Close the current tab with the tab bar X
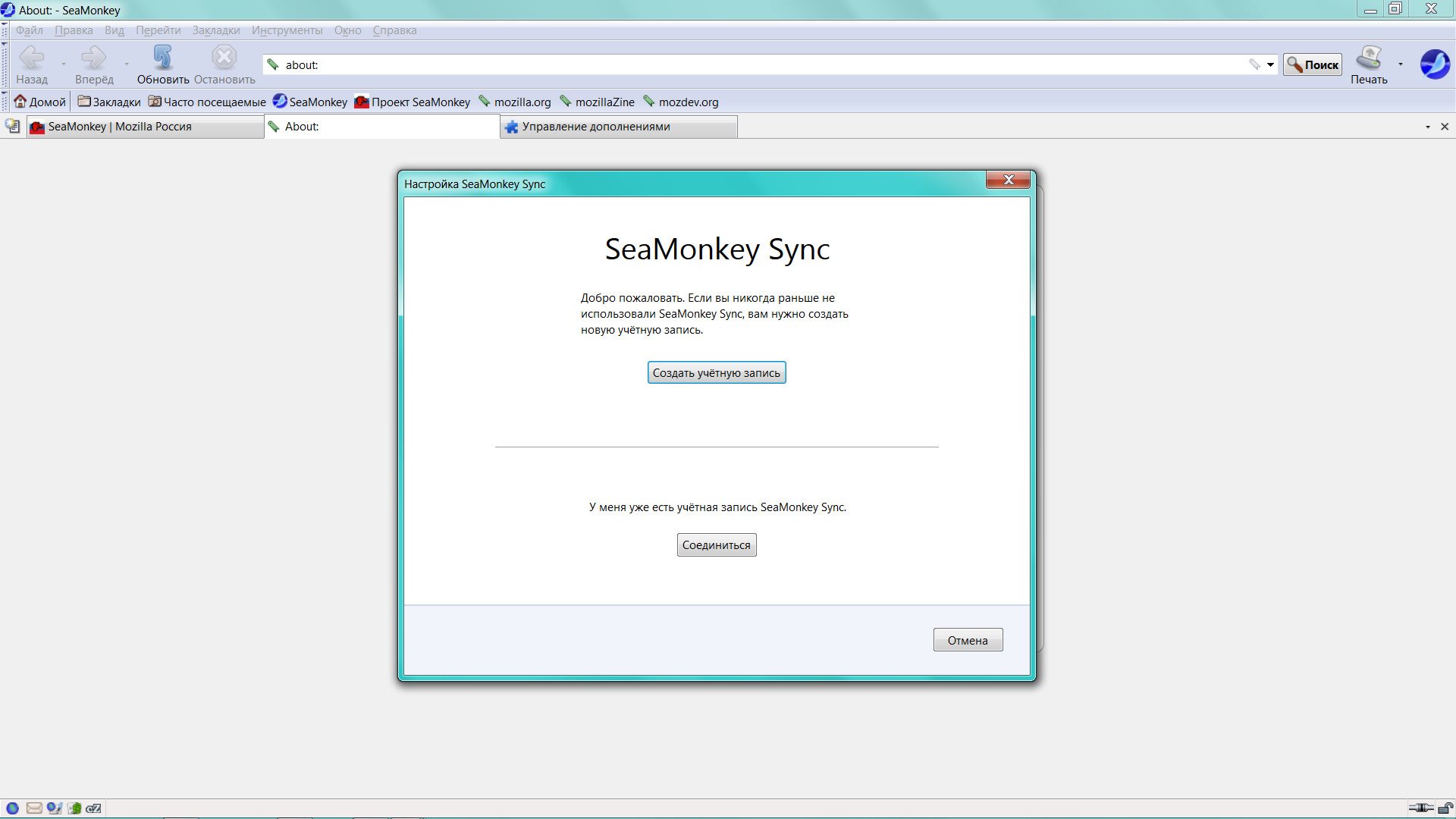 coord(1445,127)
